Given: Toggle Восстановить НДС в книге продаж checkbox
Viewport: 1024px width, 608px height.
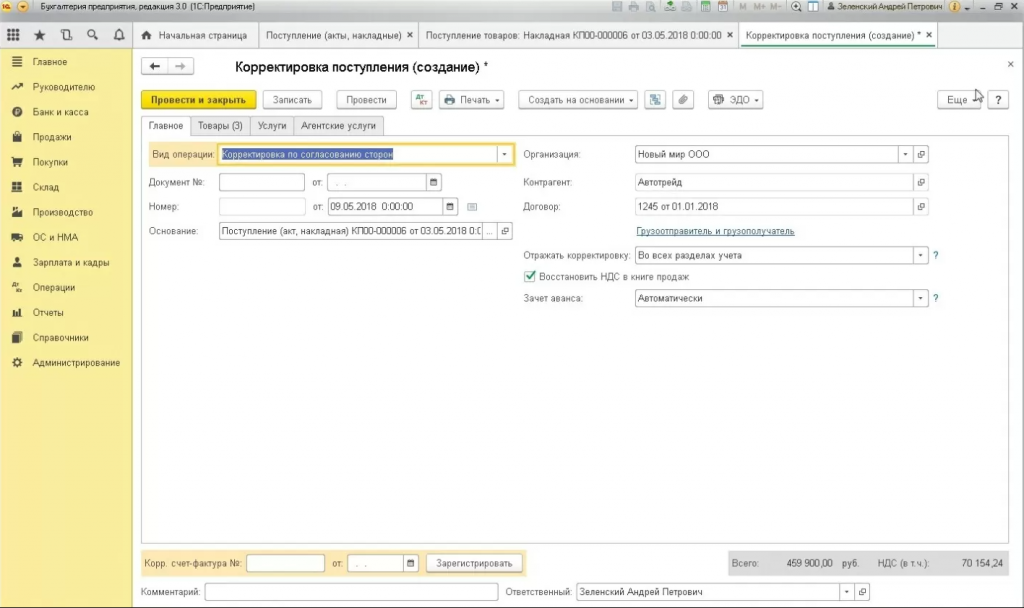Looking at the screenshot, I should [530, 276].
